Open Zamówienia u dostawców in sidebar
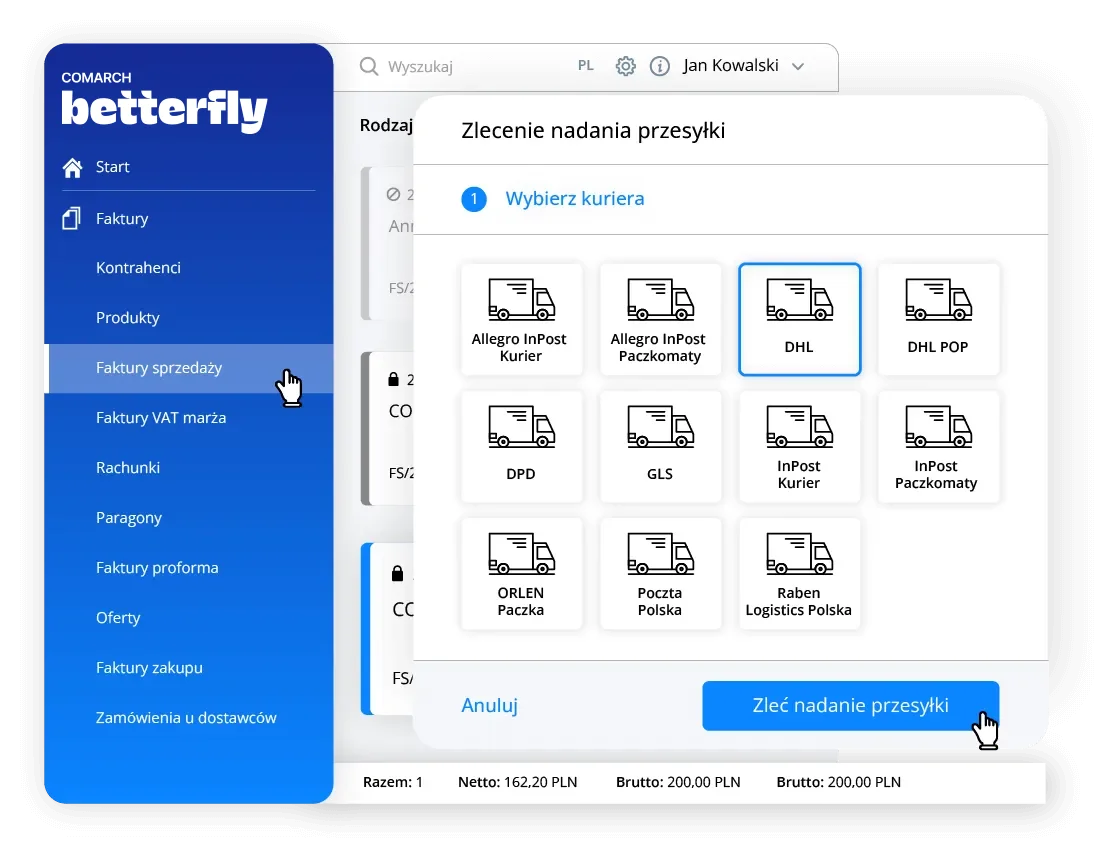 click(186, 718)
